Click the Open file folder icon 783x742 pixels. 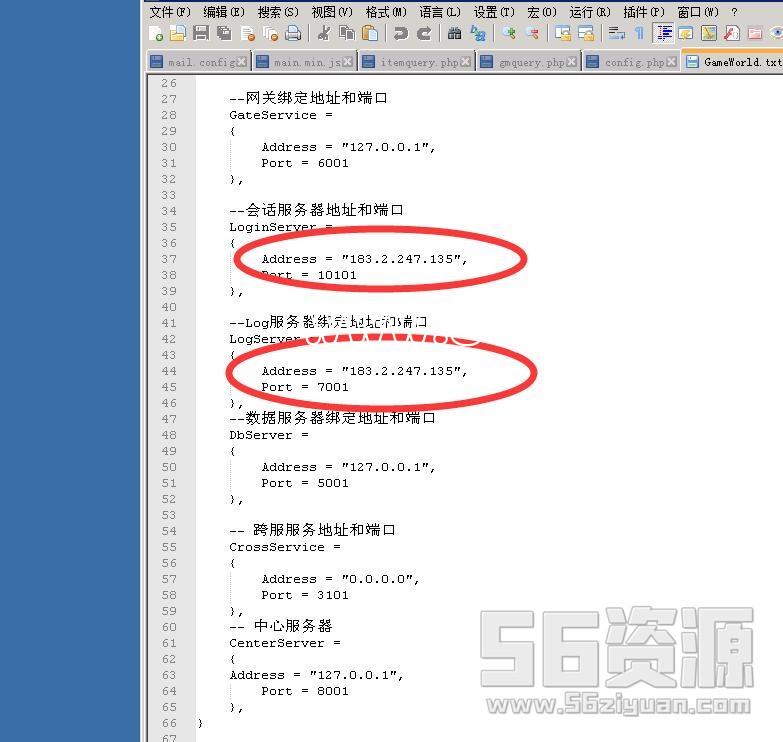pos(178,33)
